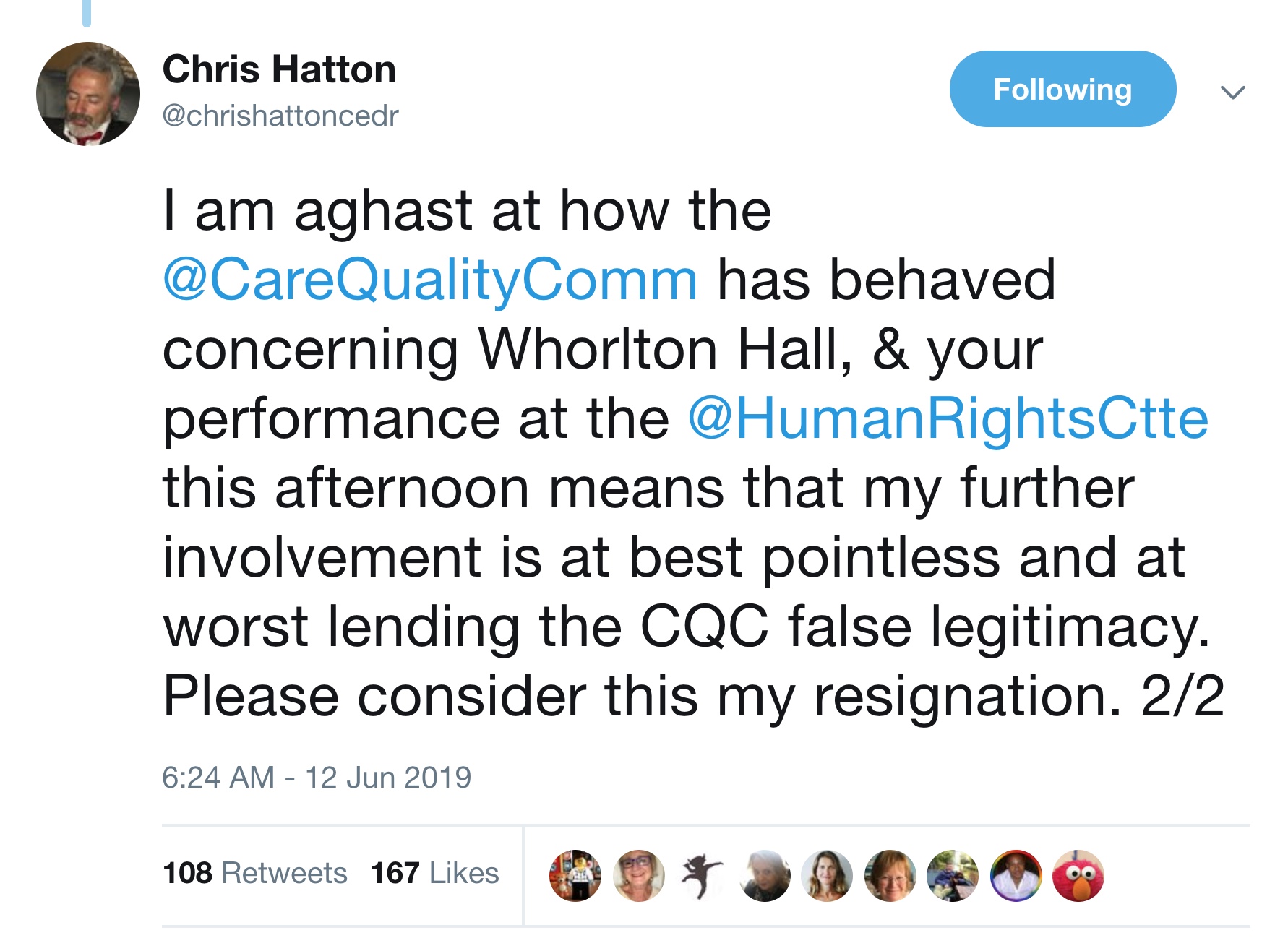Open the dancing silhouette liker avatar
This screenshot has height=938, width=1288.
click(x=700, y=875)
